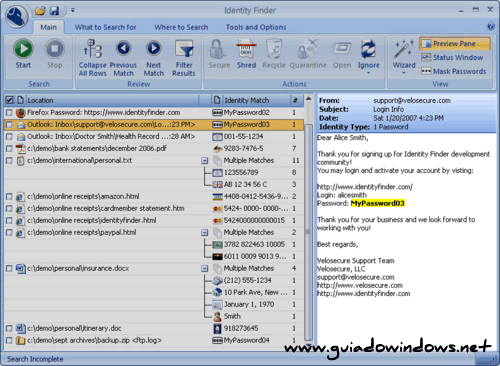
Task: Click the Ignore action icon
Action: tap(368, 49)
